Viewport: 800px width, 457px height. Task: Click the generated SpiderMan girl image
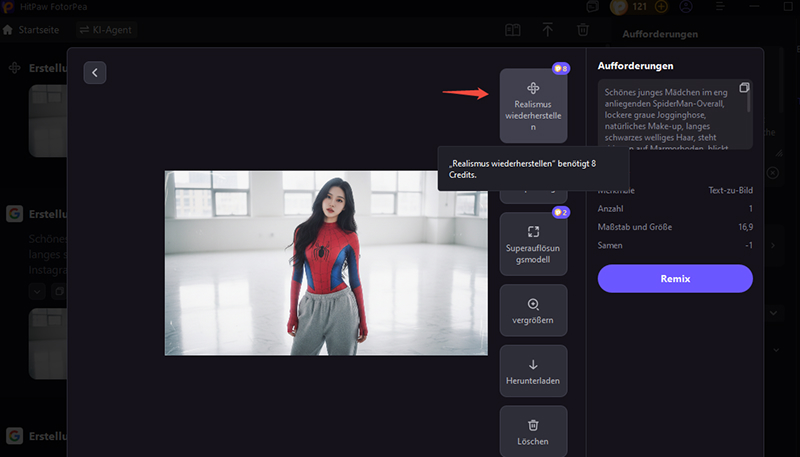pyautogui.click(x=326, y=263)
